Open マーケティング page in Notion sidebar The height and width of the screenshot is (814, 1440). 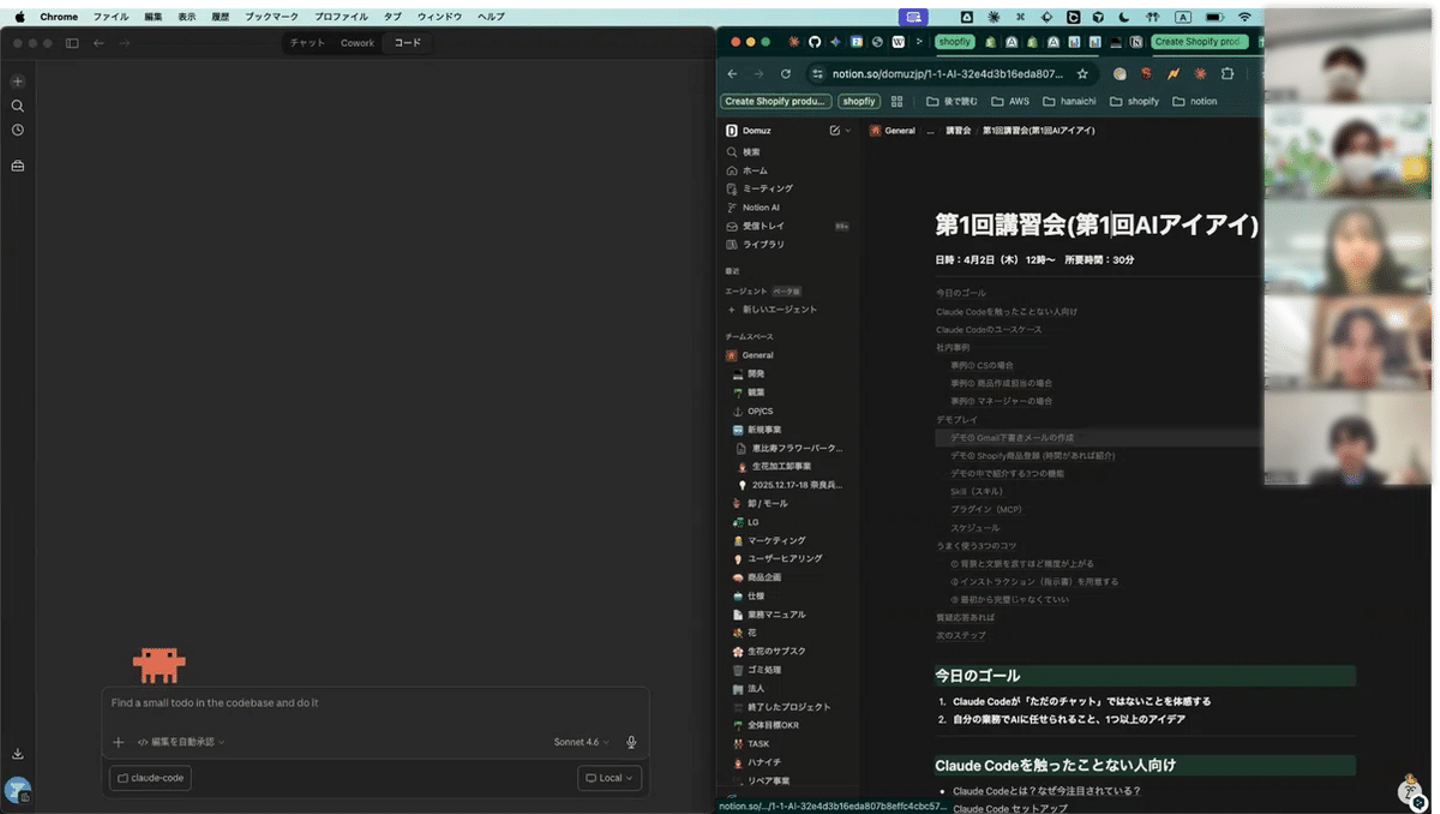coord(776,541)
